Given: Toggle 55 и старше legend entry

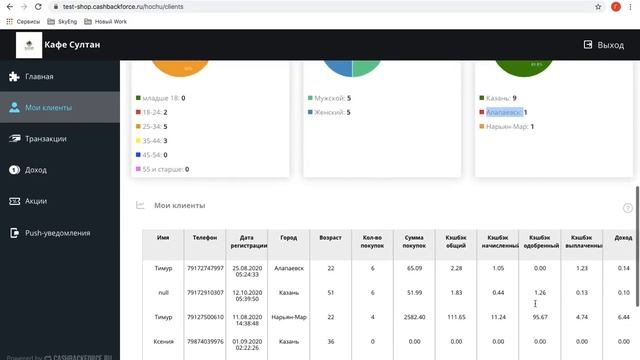Looking at the screenshot, I should click(162, 169).
